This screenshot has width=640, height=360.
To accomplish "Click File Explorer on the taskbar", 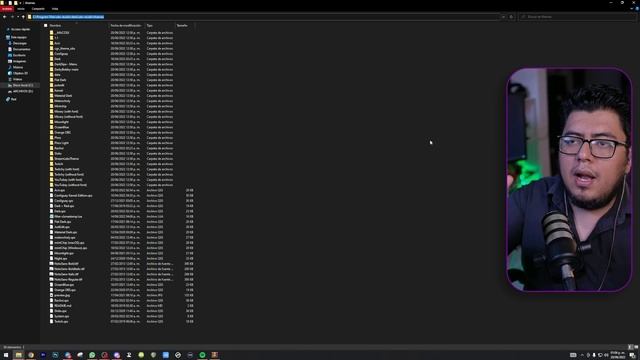I will pyautogui.click(x=18, y=355).
